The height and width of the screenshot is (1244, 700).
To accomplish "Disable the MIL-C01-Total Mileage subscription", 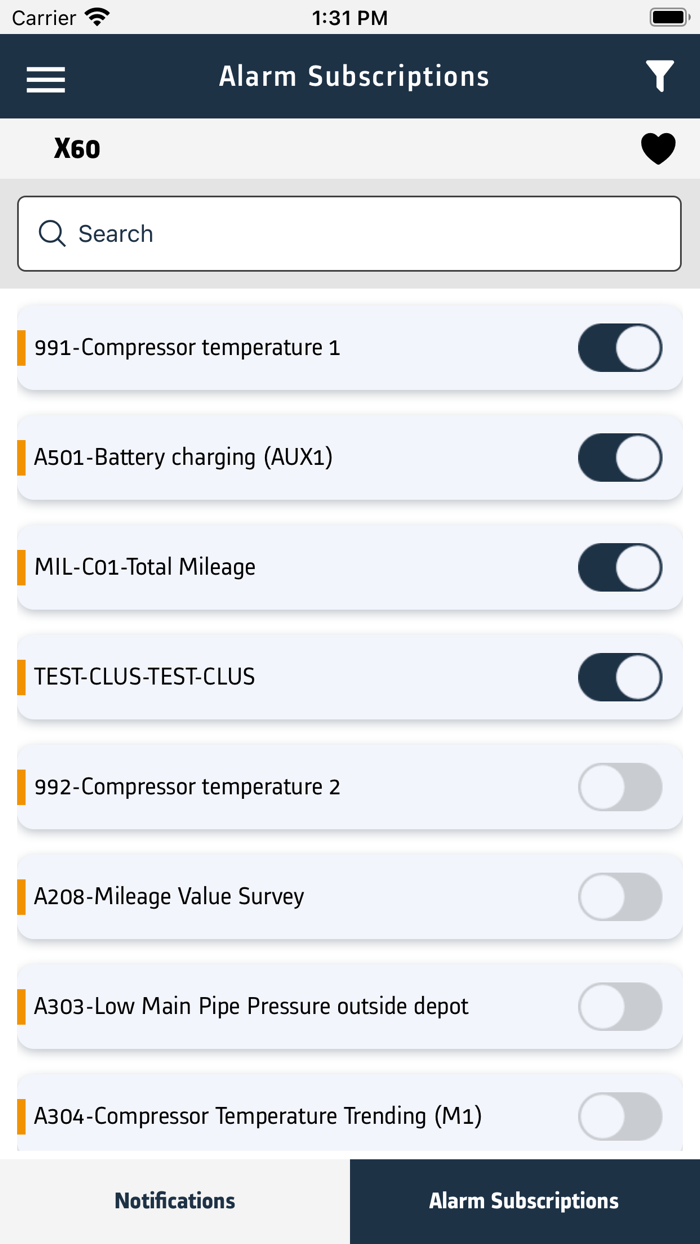I will (619, 567).
